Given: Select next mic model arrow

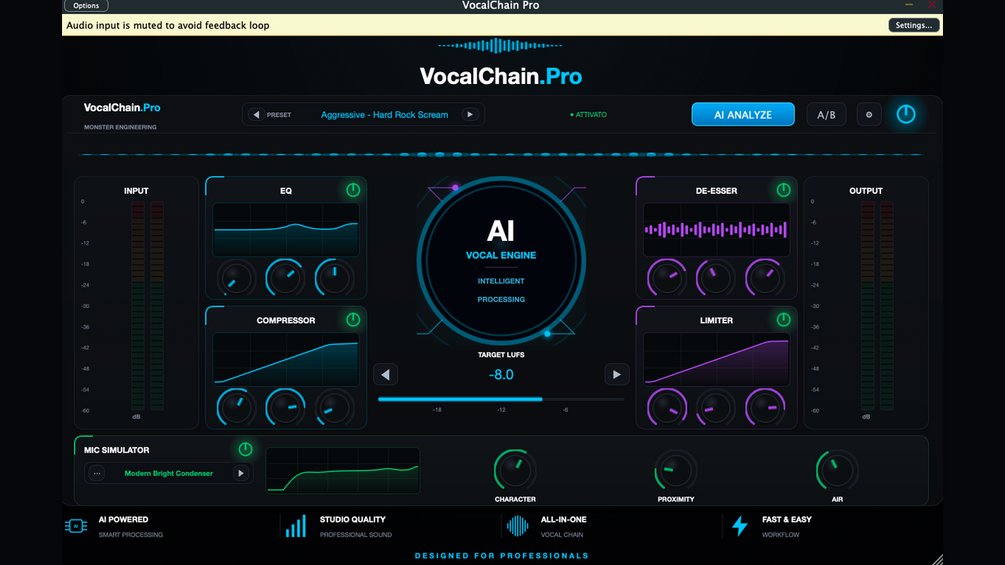Looking at the screenshot, I should tap(241, 473).
